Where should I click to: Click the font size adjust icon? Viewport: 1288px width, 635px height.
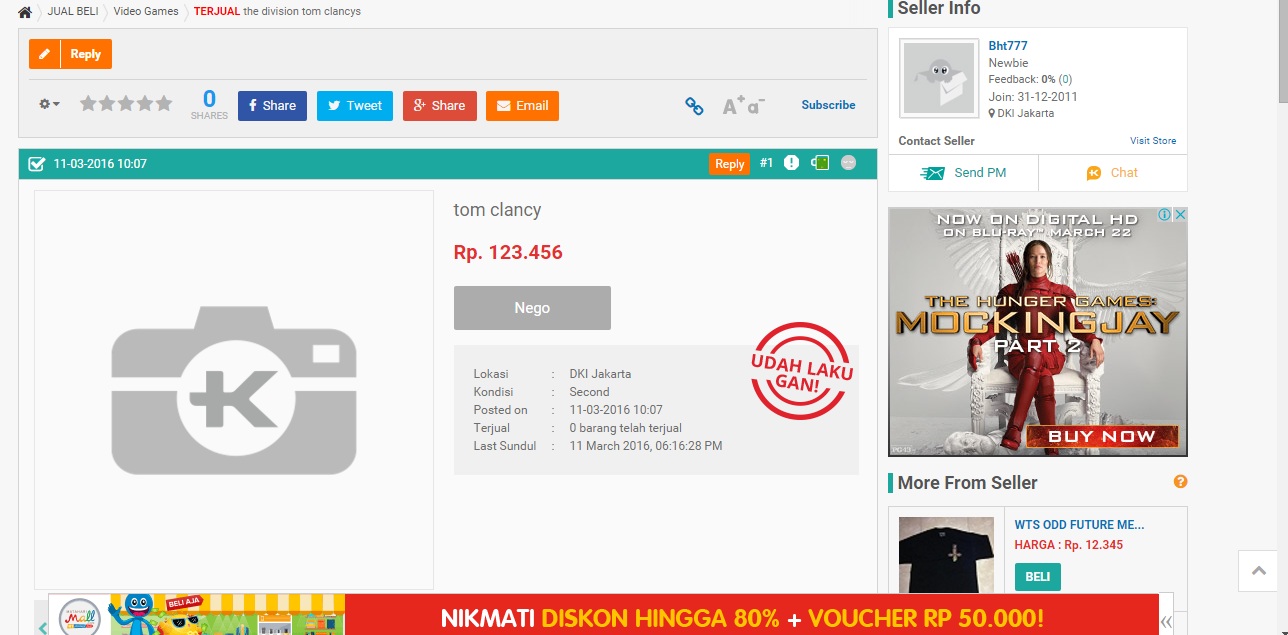click(x=743, y=106)
